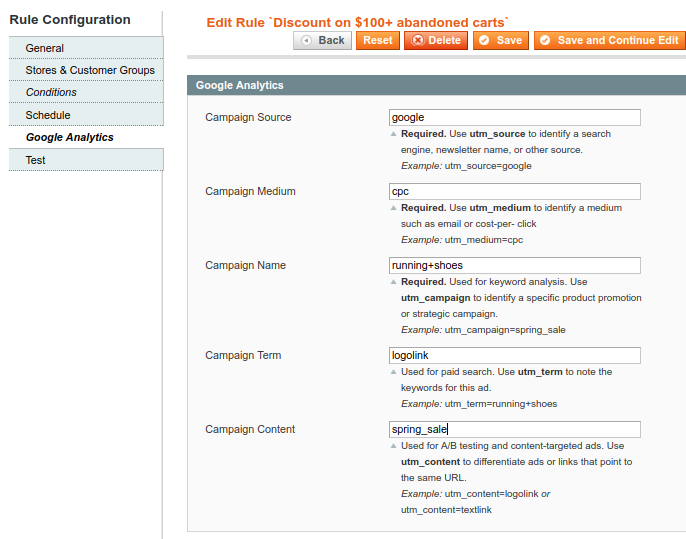Select the Test tab in the sidebar
Viewport: 686px width, 539px height.
click(36, 160)
